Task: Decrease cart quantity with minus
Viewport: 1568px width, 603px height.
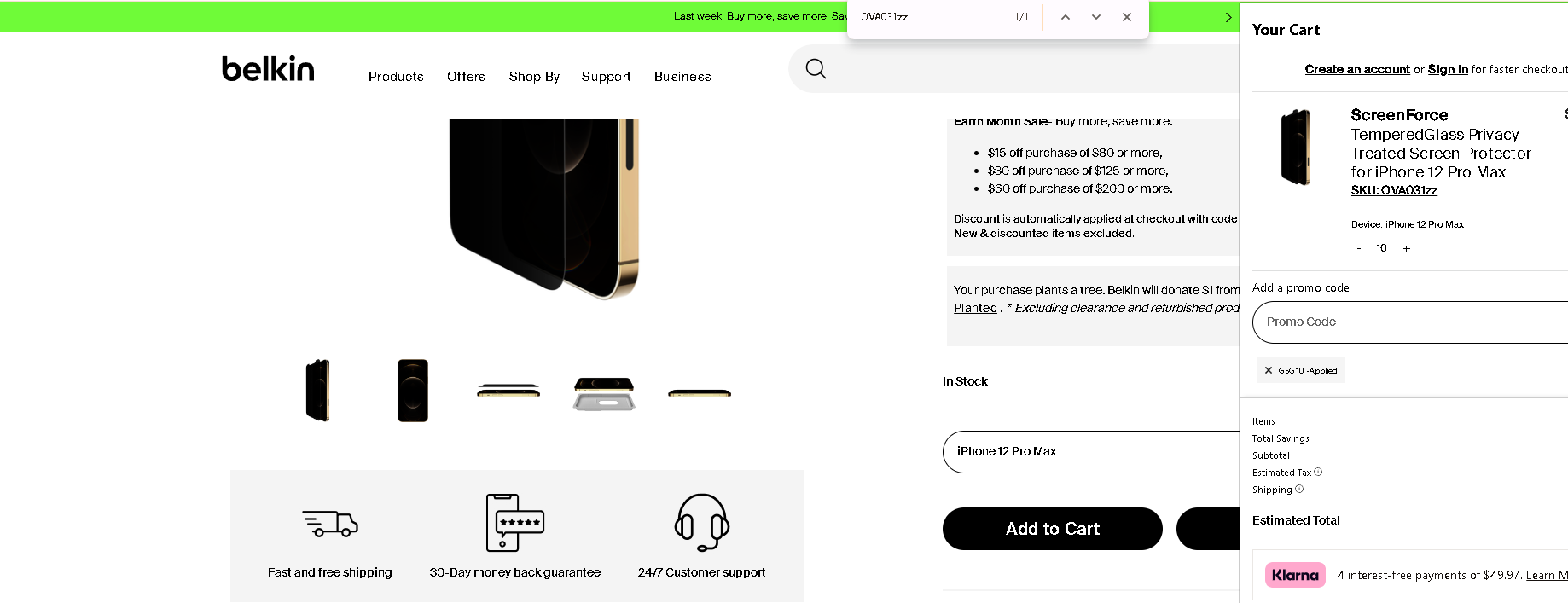Action: click(1359, 248)
